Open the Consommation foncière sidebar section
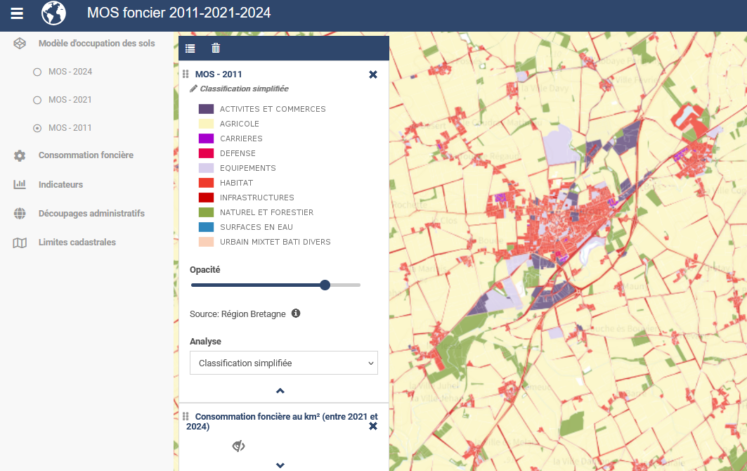Screen dimensions: 747x471 click(x=85, y=155)
